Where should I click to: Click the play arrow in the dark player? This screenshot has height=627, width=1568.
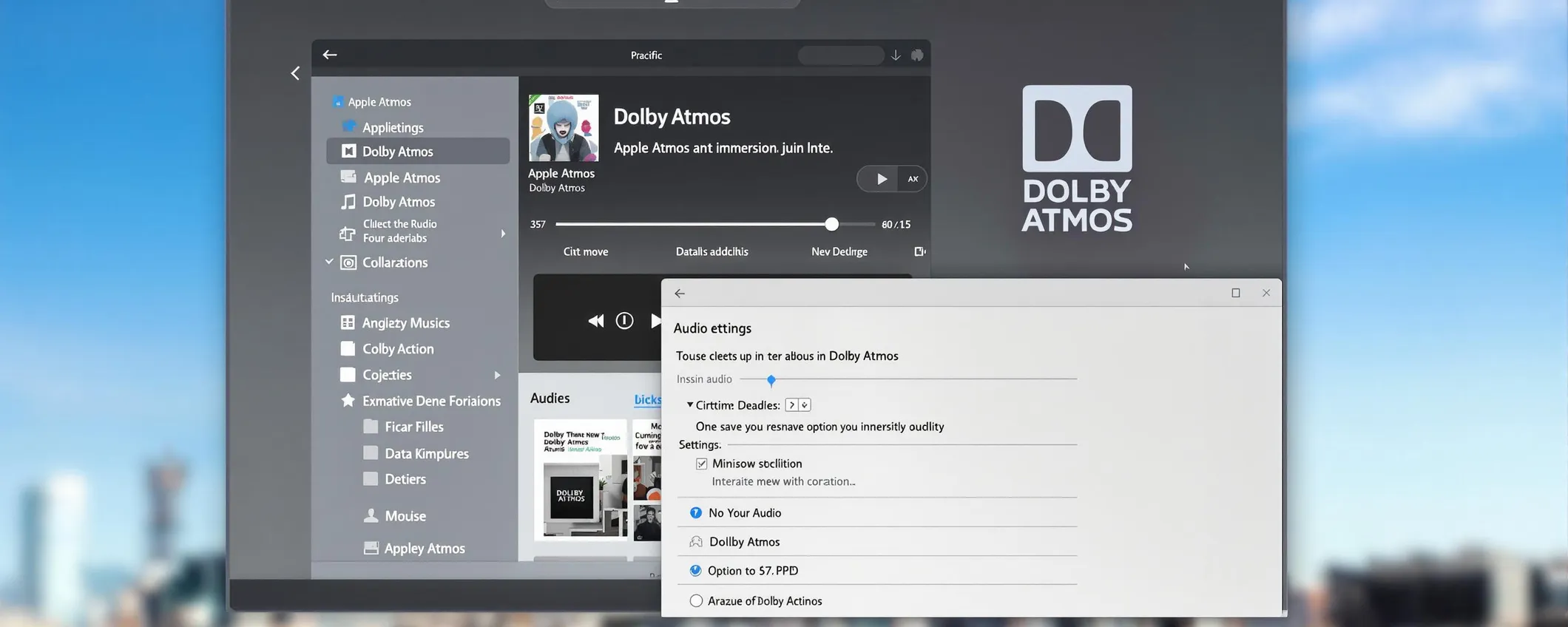(655, 320)
